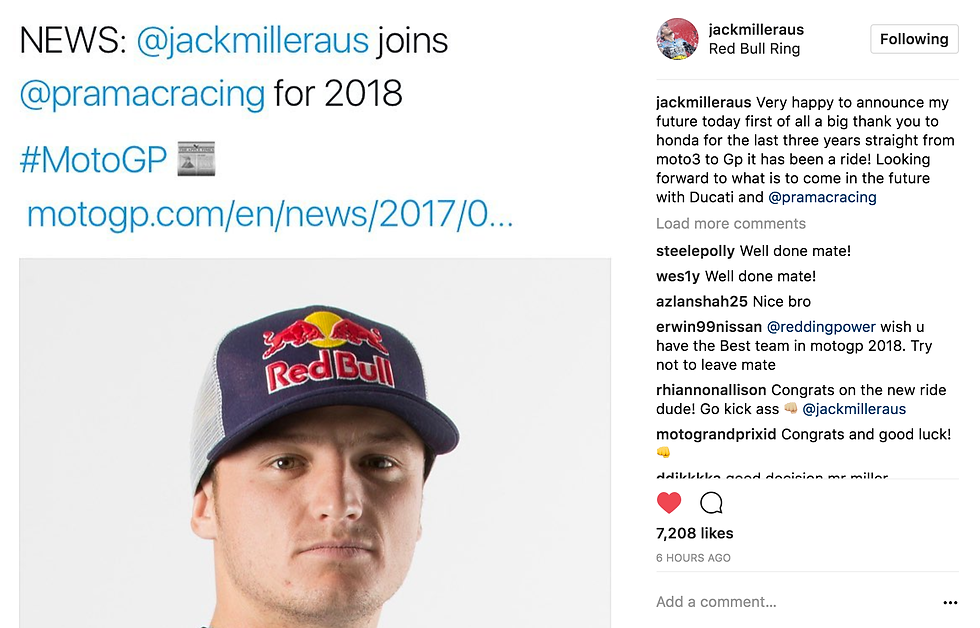The width and height of the screenshot is (980, 628).
Task: Click the red heart like icon
Action: (669, 502)
